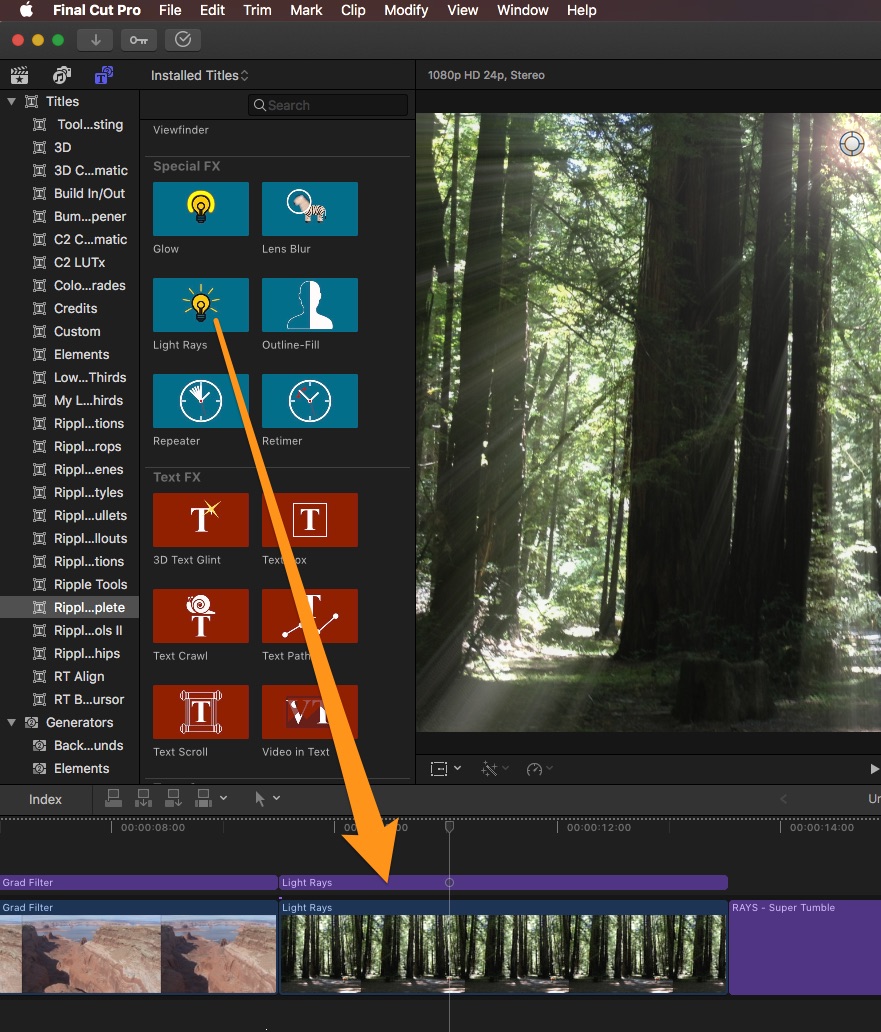The image size is (881, 1032).
Task: Select the Video in Text thumbnail
Action: click(310, 712)
